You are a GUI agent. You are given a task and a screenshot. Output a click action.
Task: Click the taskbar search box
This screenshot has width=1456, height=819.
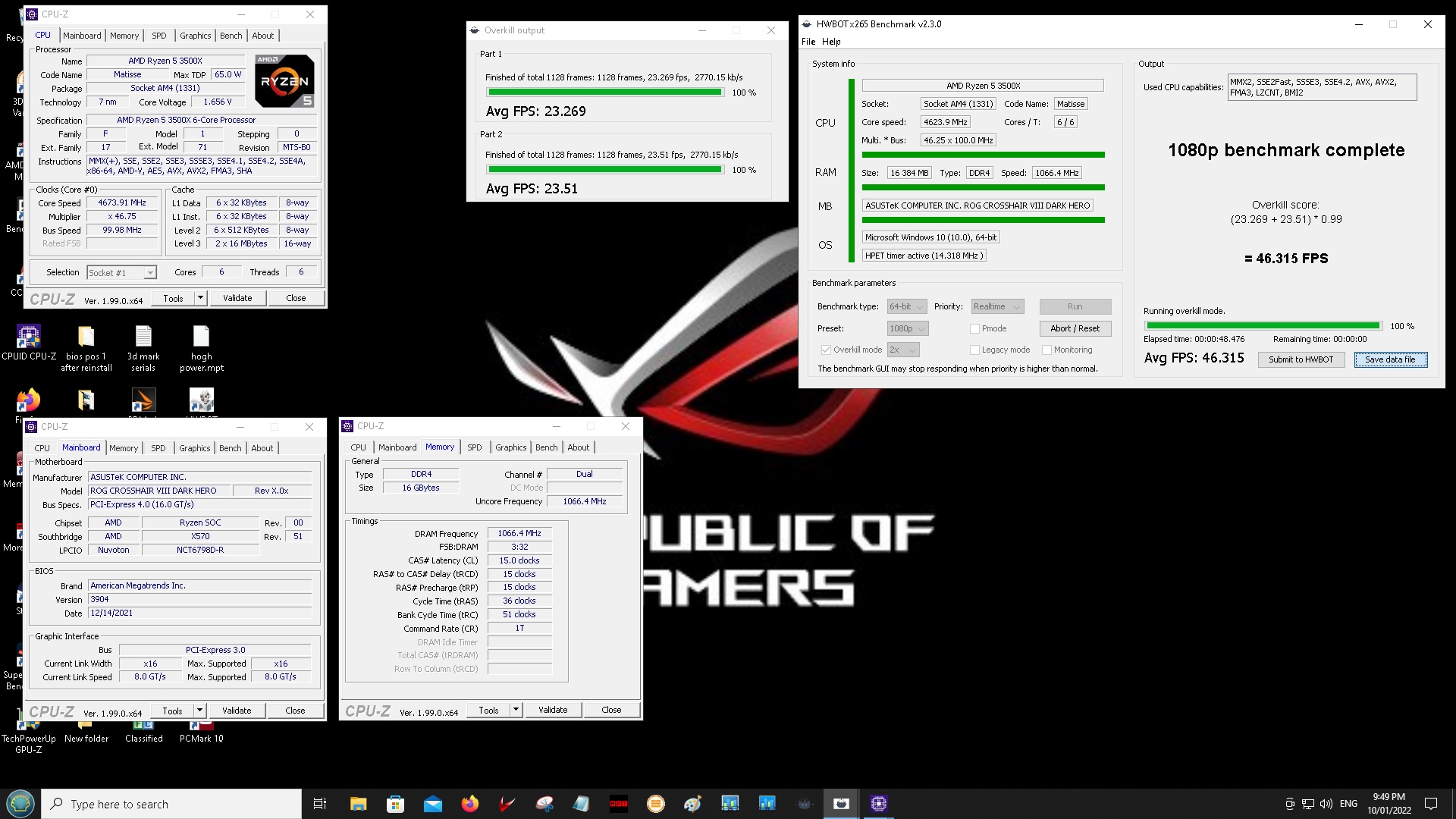click(171, 804)
